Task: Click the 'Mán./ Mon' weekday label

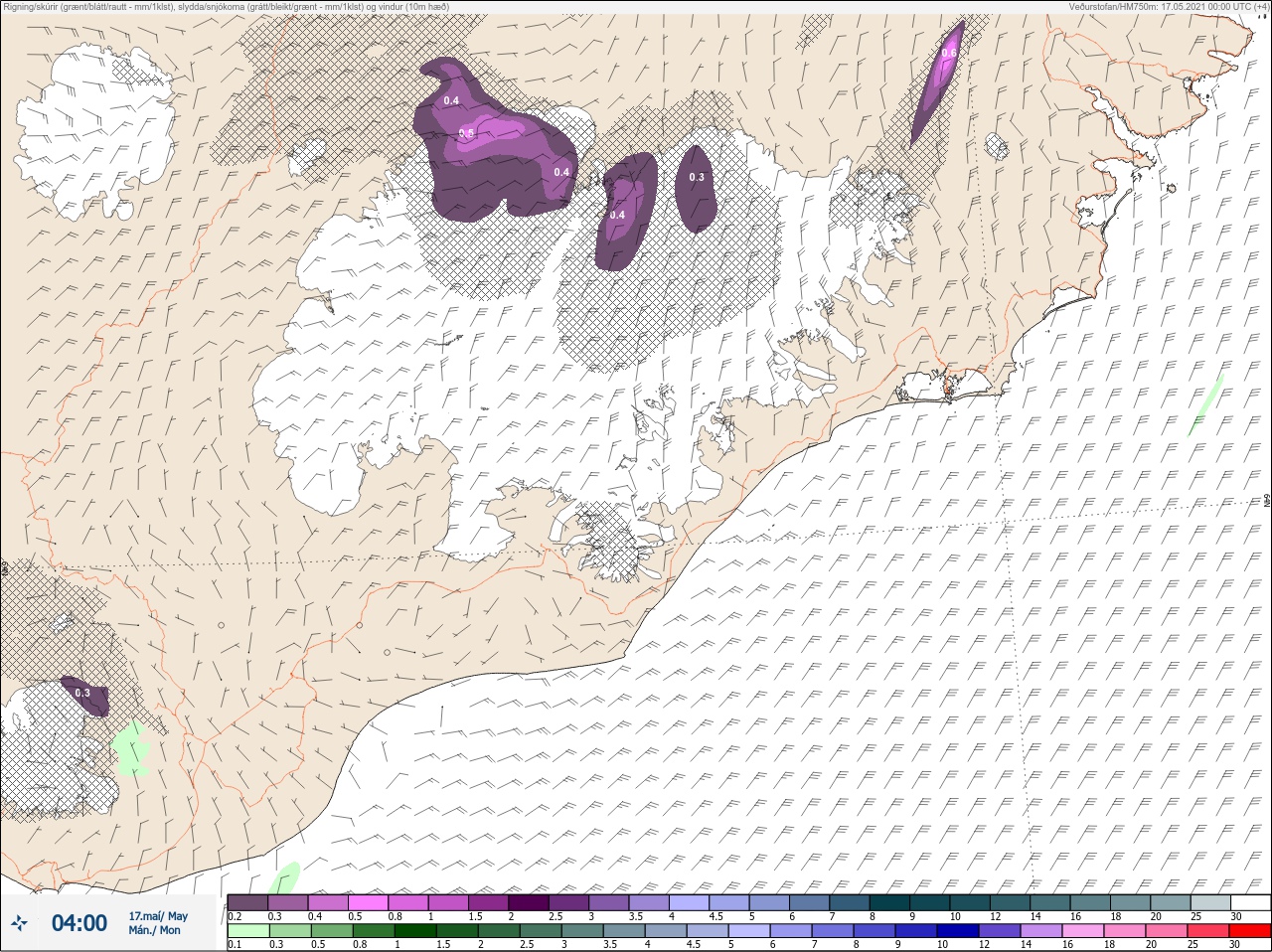Action: 154,930
